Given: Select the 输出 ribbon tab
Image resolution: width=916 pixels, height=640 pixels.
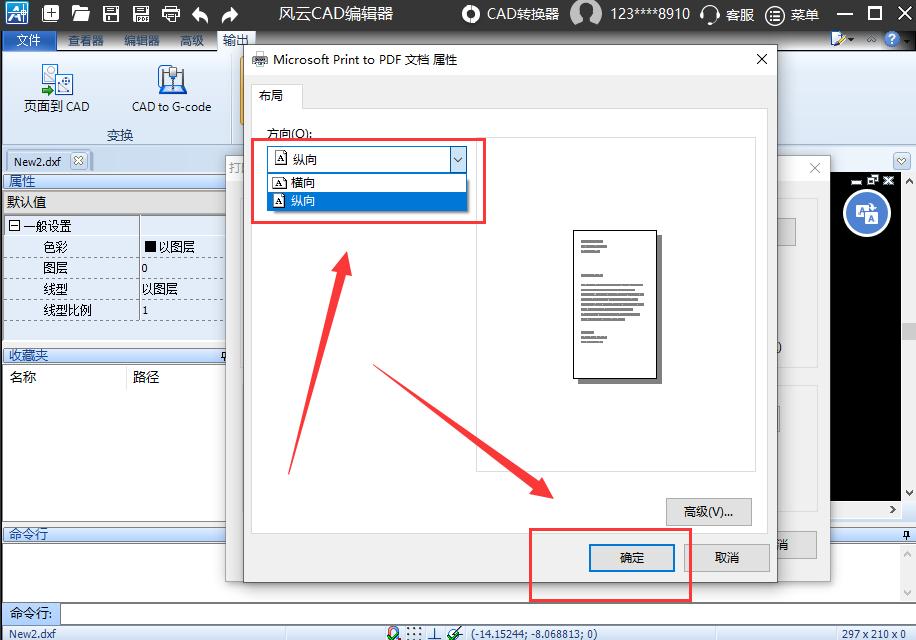Looking at the screenshot, I should (x=234, y=40).
